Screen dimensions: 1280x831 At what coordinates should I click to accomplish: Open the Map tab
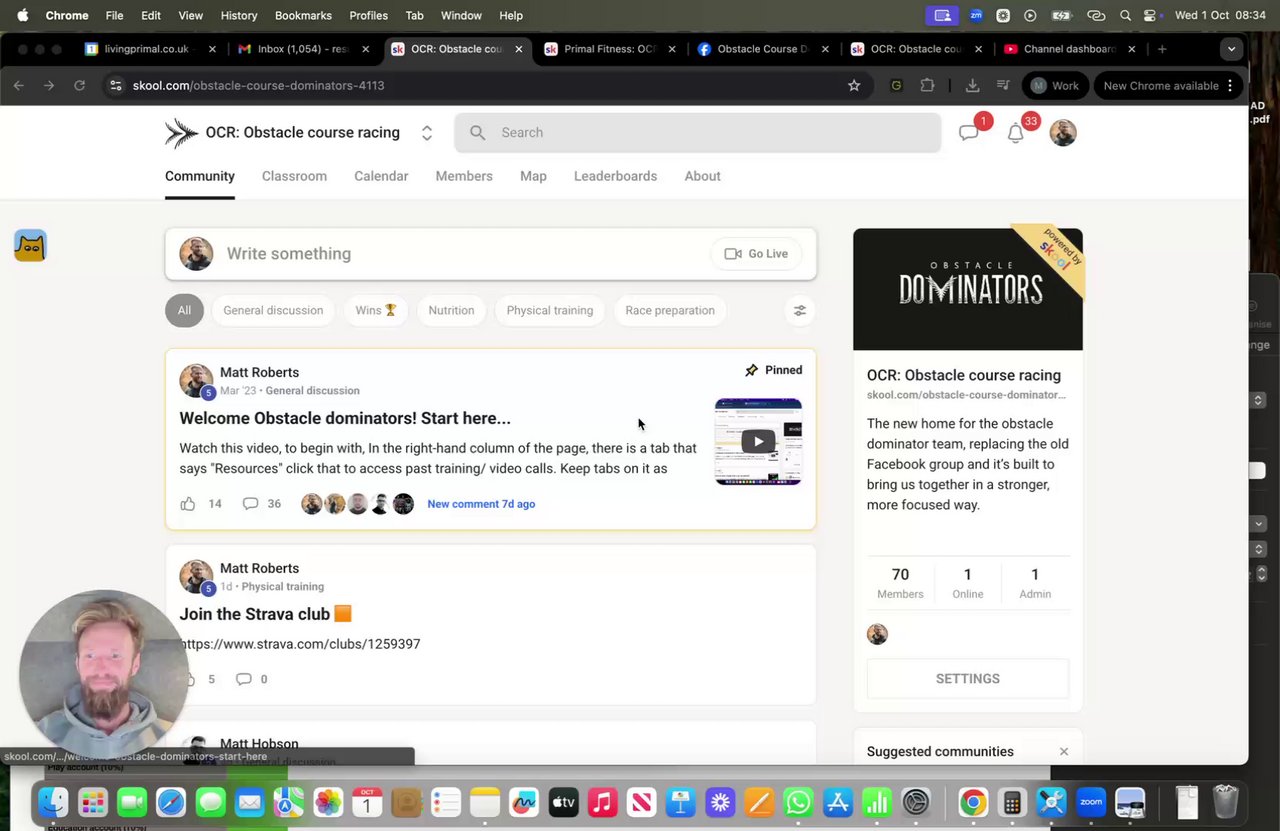tap(533, 176)
